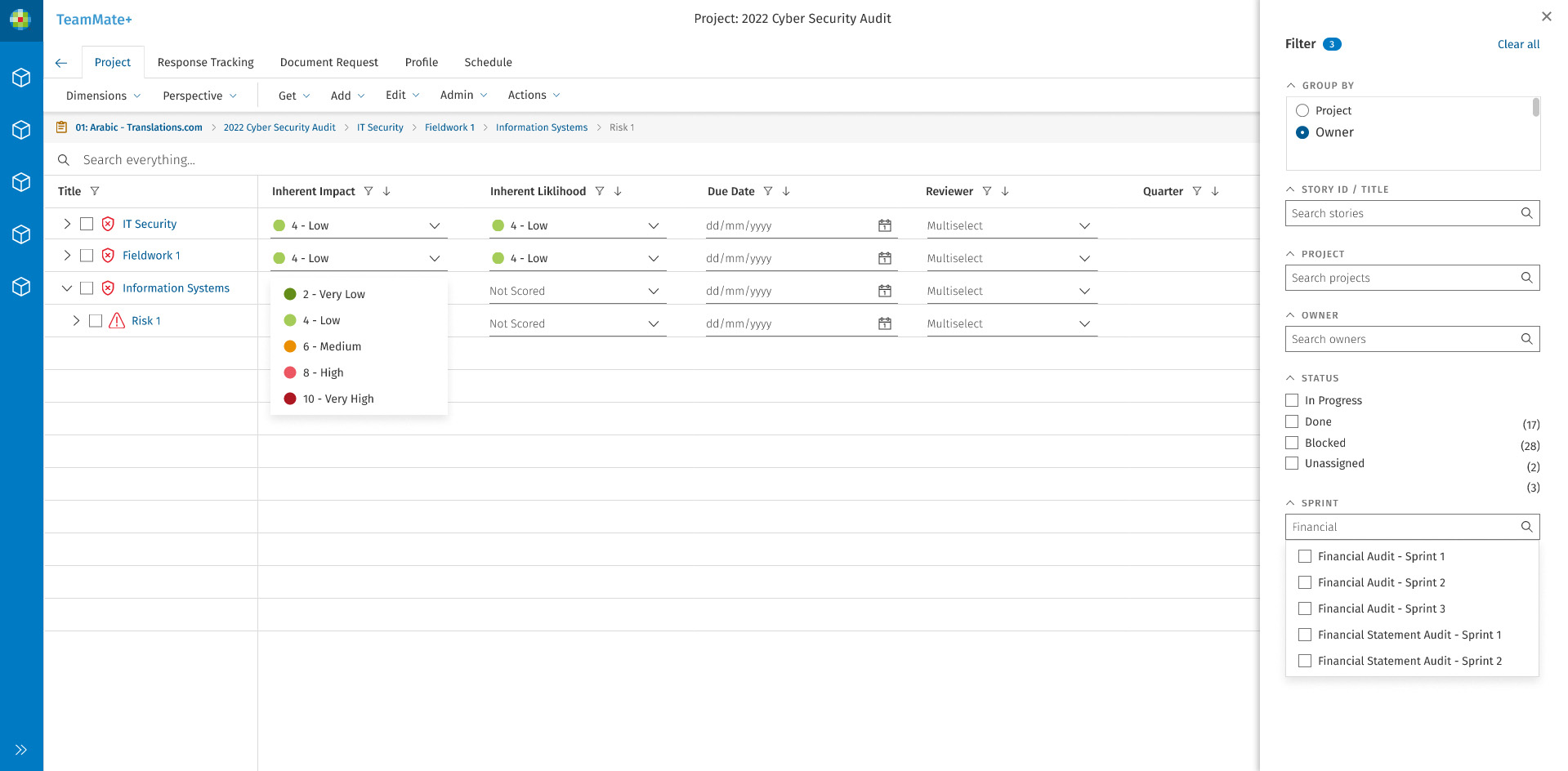Switch to the Response Tracking tab
The width and height of the screenshot is (1568, 771).
click(x=205, y=62)
